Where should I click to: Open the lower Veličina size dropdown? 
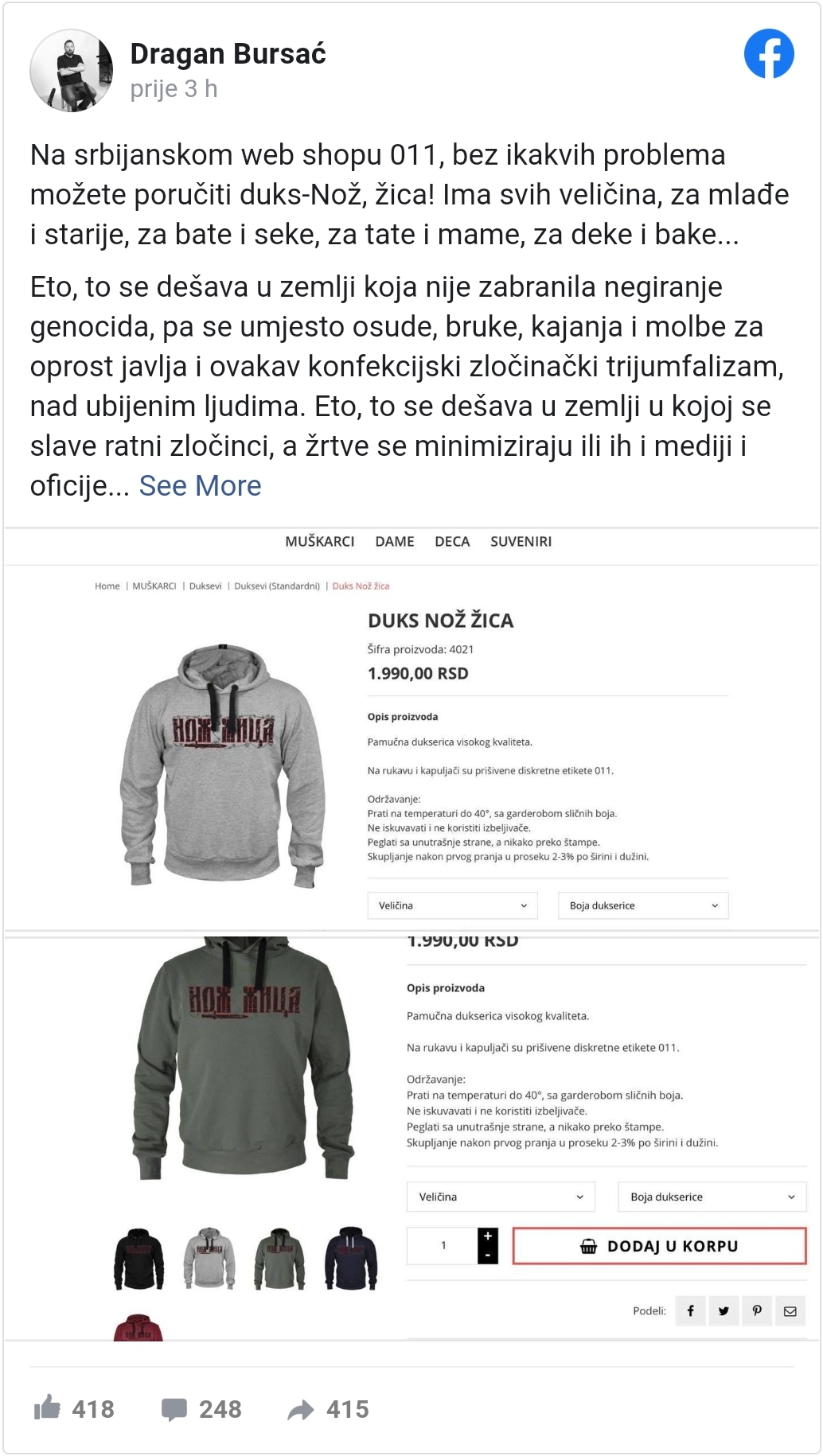501,1197
